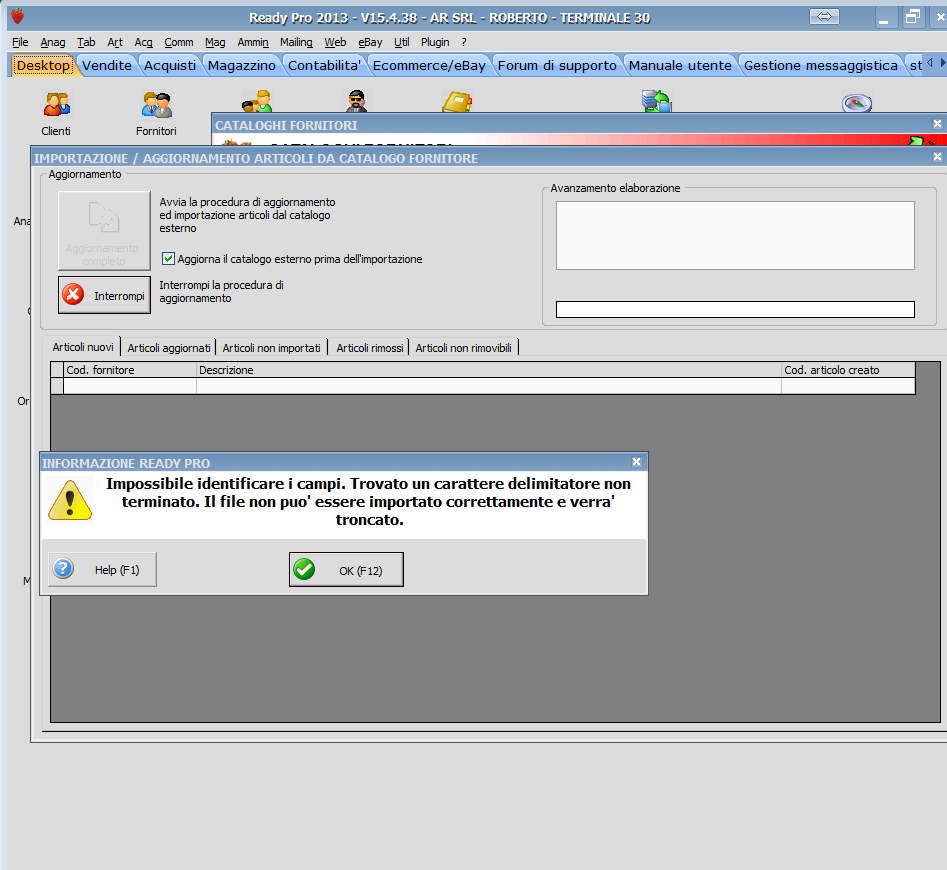The width and height of the screenshot is (947, 870).
Task: Select the Articoli aggiornati tab
Action: 169,348
